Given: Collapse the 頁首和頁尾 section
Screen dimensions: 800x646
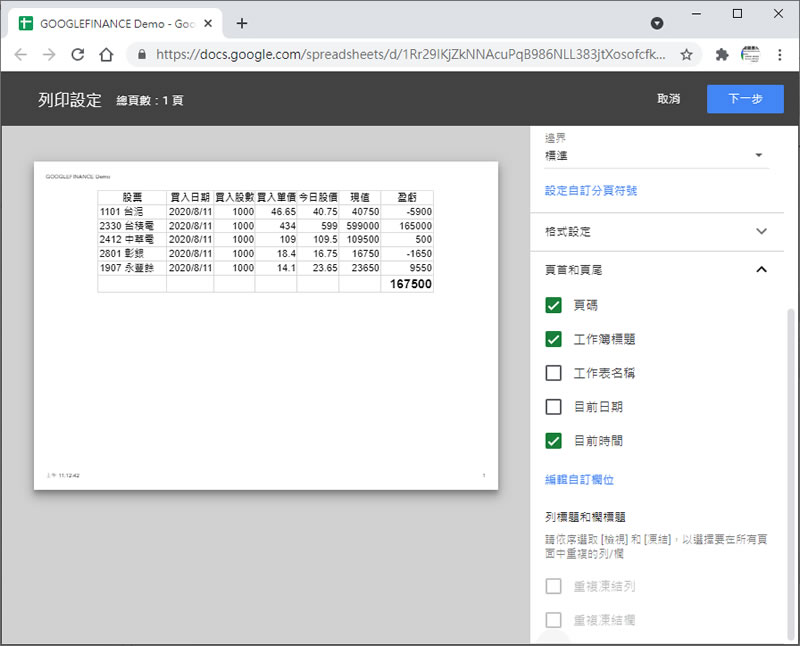Looking at the screenshot, I should click(x=761, y=269).
